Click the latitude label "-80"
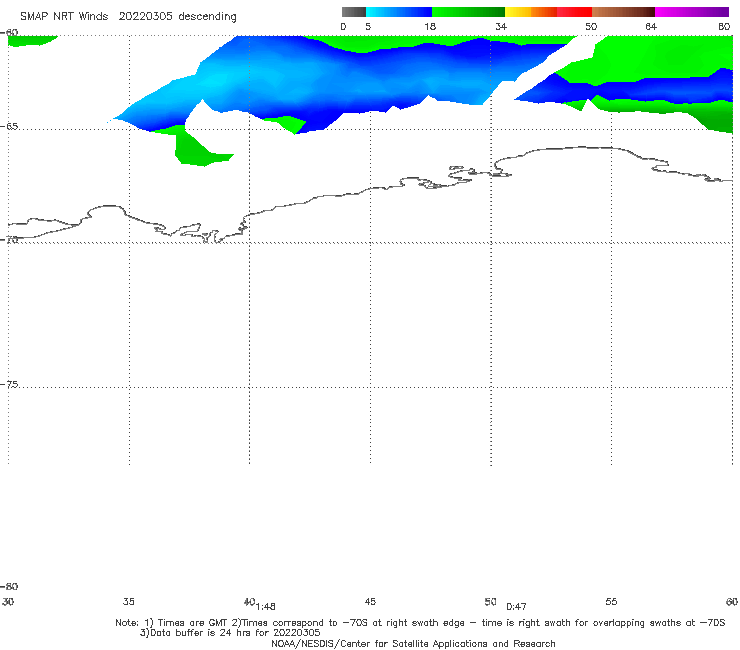Viewport: 740px width, 650px height. tap(9, 586)
